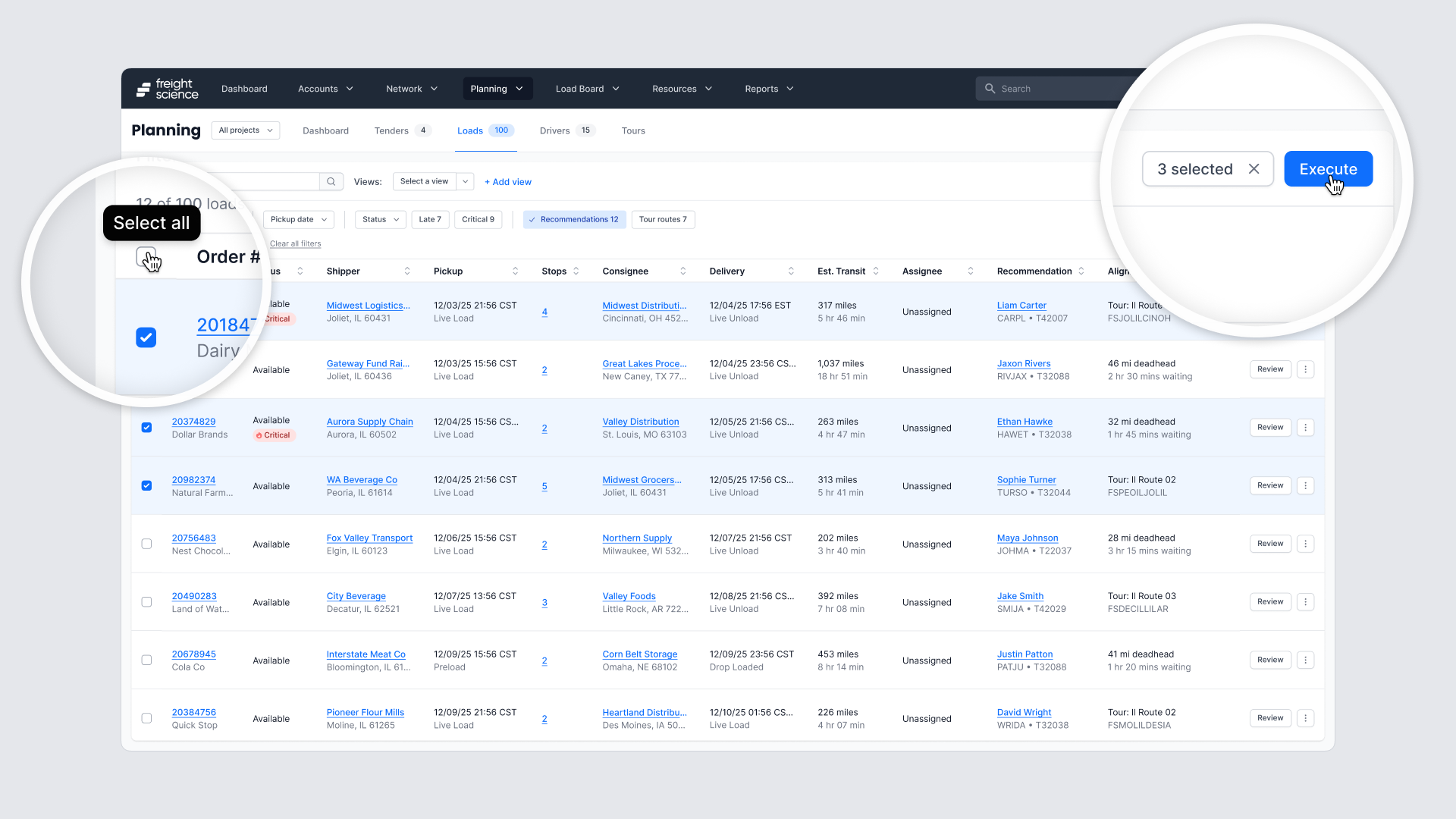Check the order 20756483 row checkbox

pos(146,544)
